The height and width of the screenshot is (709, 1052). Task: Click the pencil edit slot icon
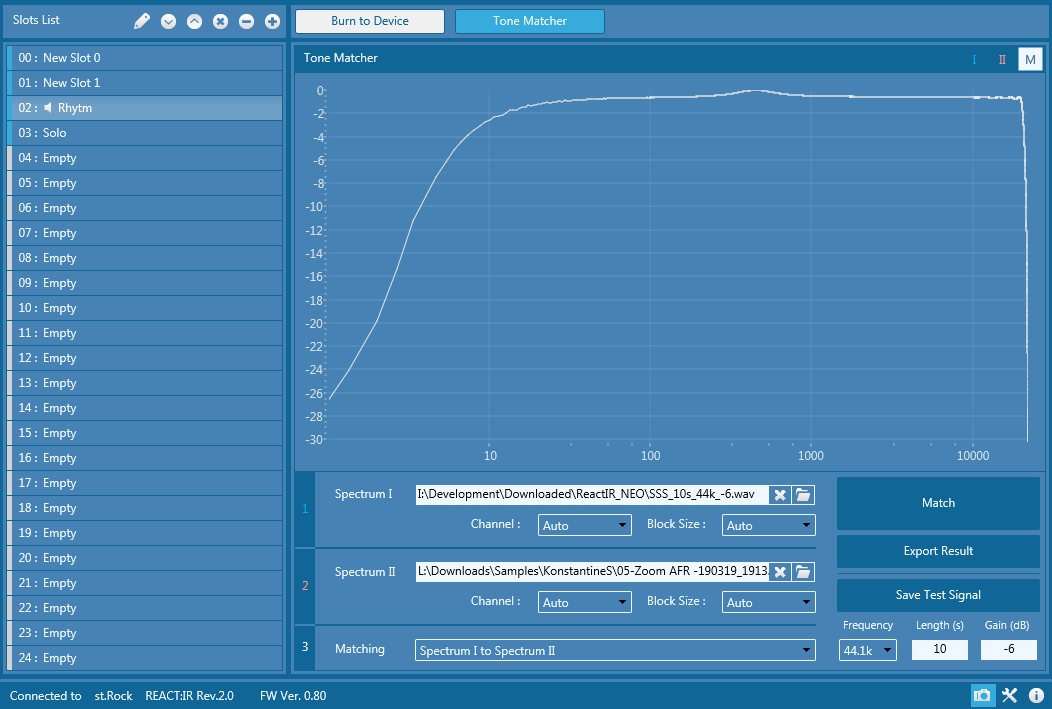142,21
